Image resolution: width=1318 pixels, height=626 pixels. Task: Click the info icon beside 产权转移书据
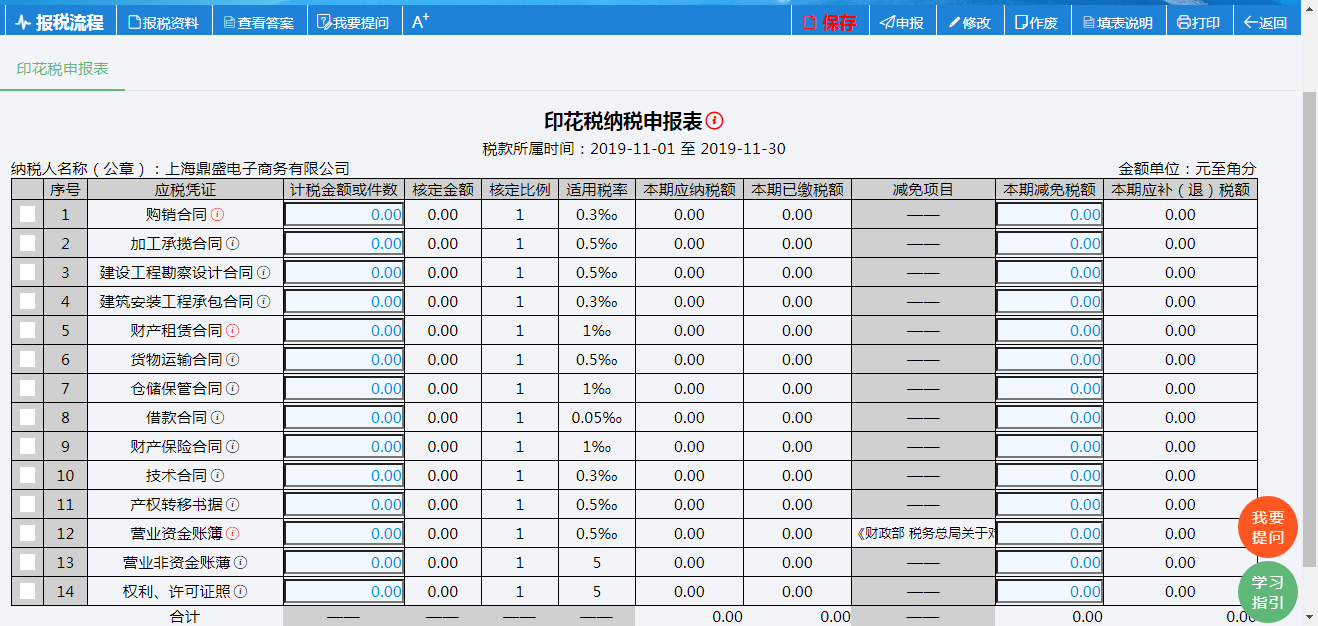click(232, 504)
